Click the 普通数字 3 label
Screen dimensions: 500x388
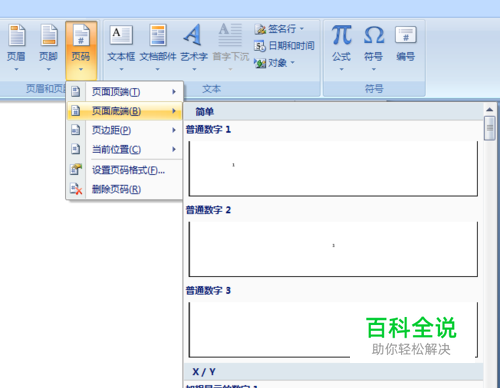click(208, 291)
